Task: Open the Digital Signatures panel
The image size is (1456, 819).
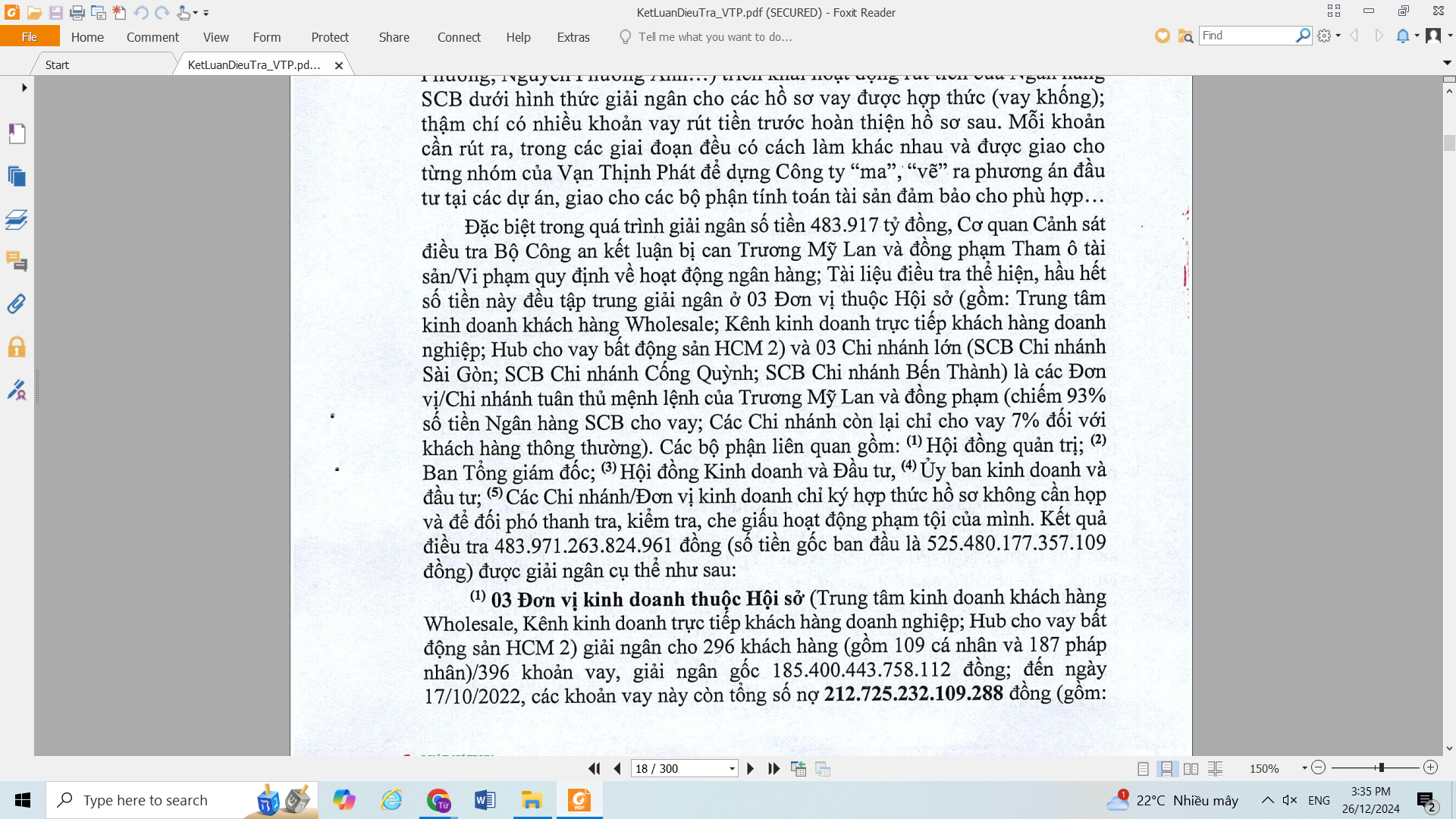Action: click(17, 390)
